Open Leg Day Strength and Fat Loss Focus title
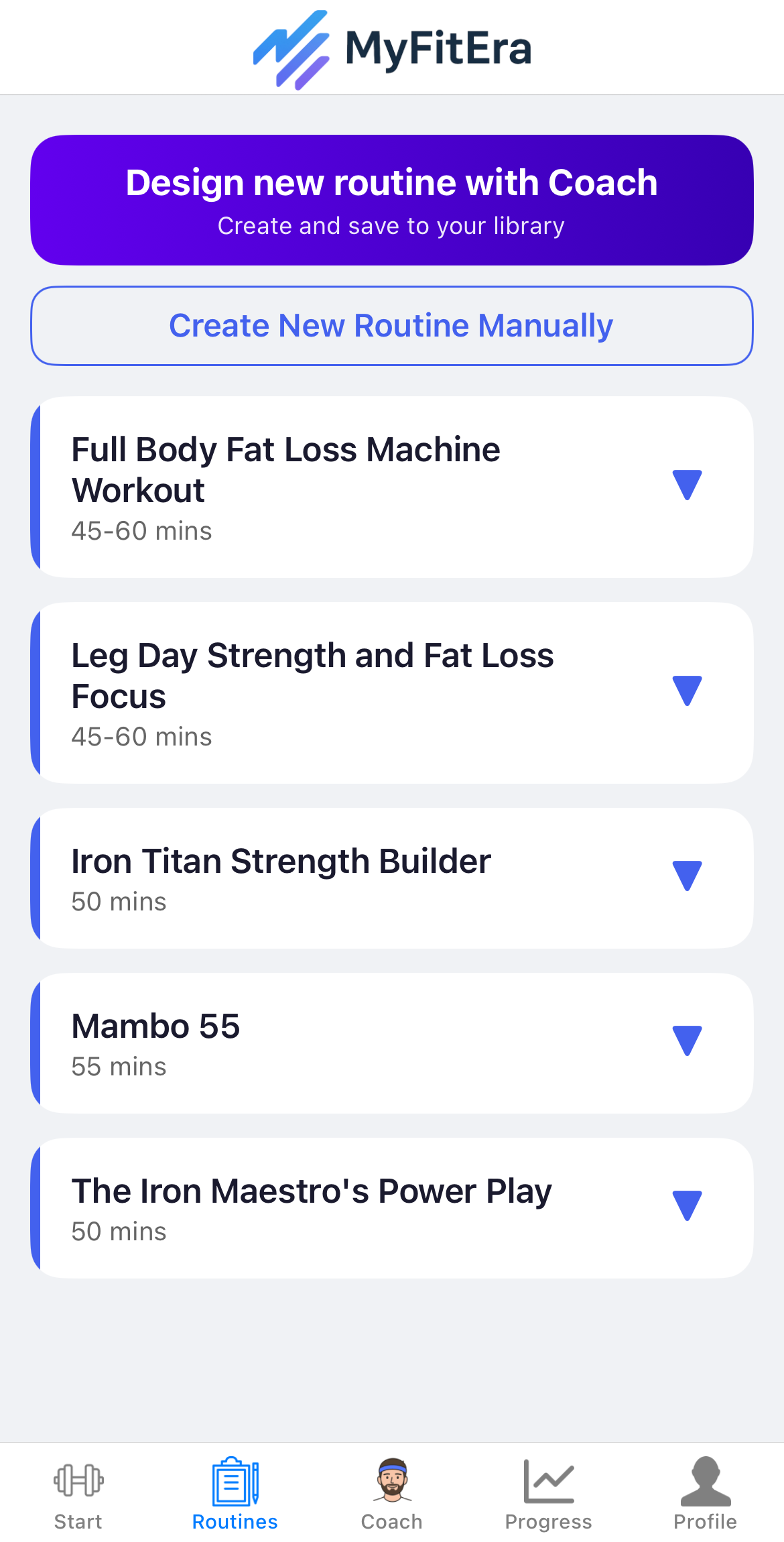This screenshot has width=784, height=1542. [x=312, y=676]
